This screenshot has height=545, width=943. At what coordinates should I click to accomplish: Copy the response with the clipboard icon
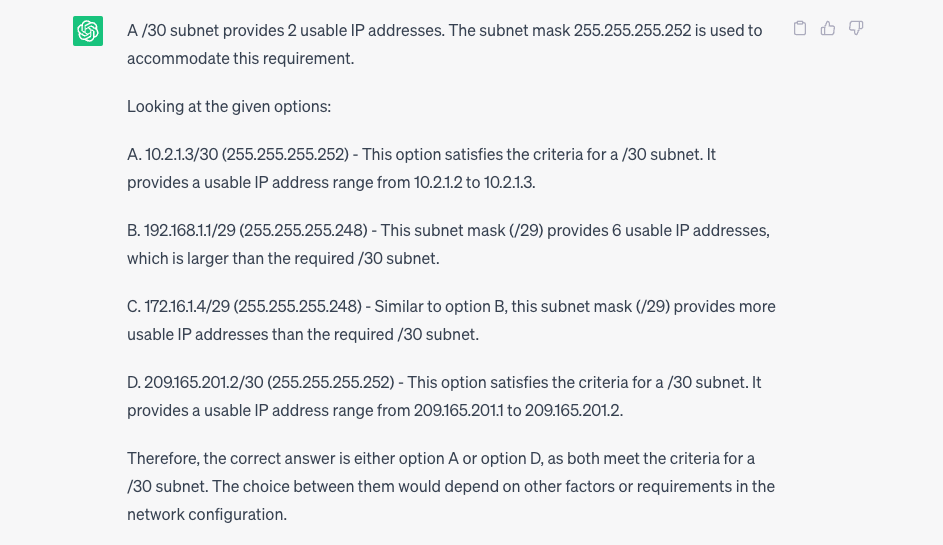800,29
